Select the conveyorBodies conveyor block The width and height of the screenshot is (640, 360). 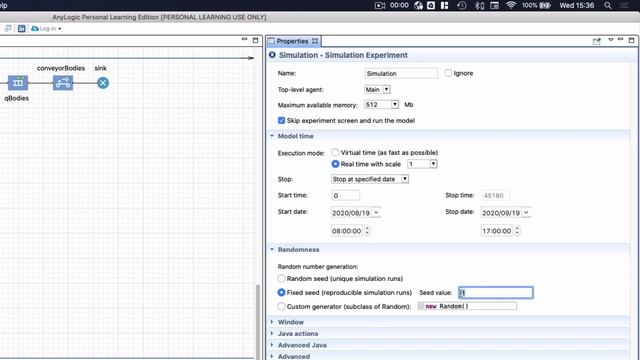click(x=63, y=83)
